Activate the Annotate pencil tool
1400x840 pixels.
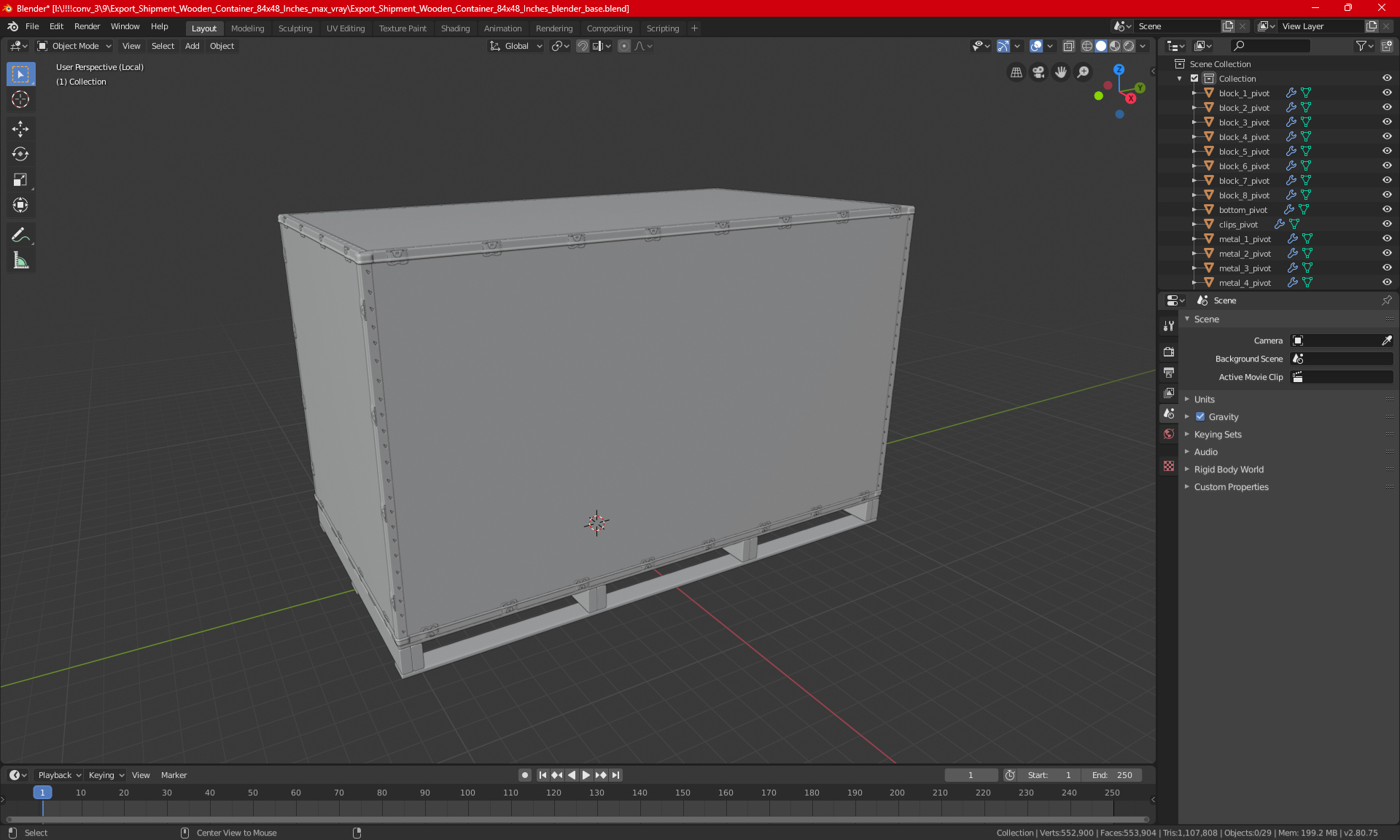point(20,235)
